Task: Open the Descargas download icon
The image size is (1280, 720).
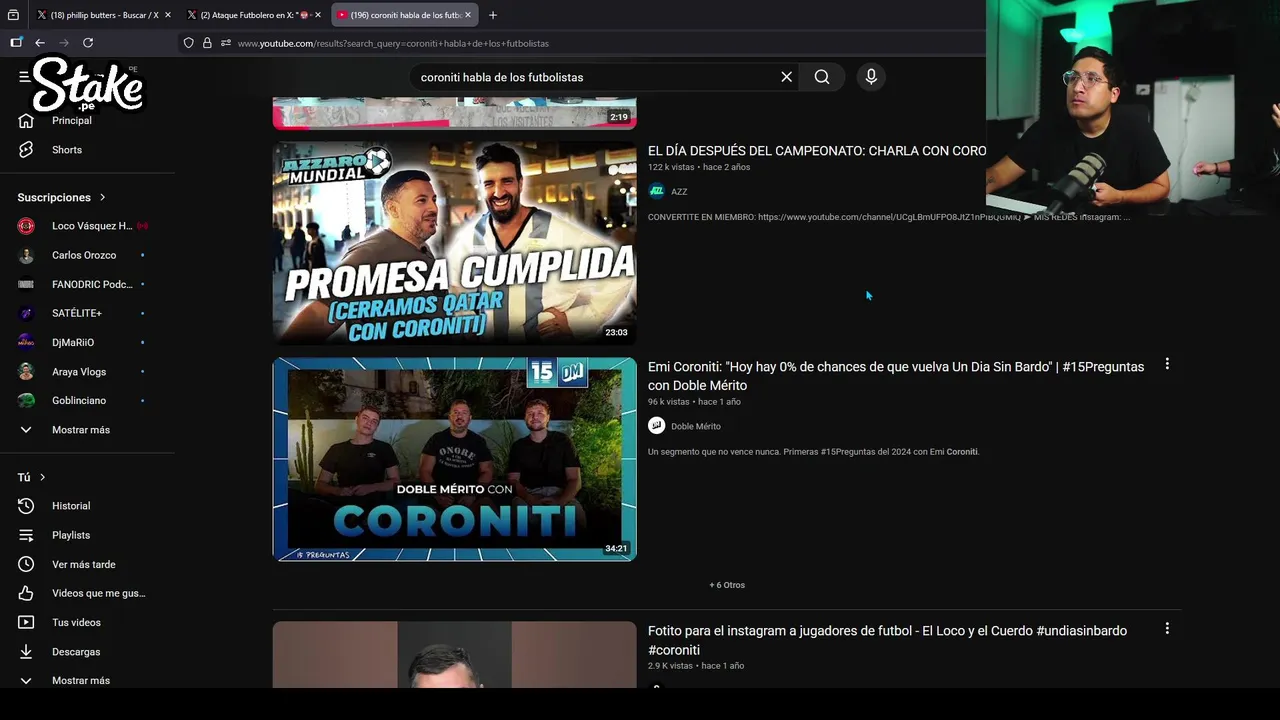Action: [26, 651]
